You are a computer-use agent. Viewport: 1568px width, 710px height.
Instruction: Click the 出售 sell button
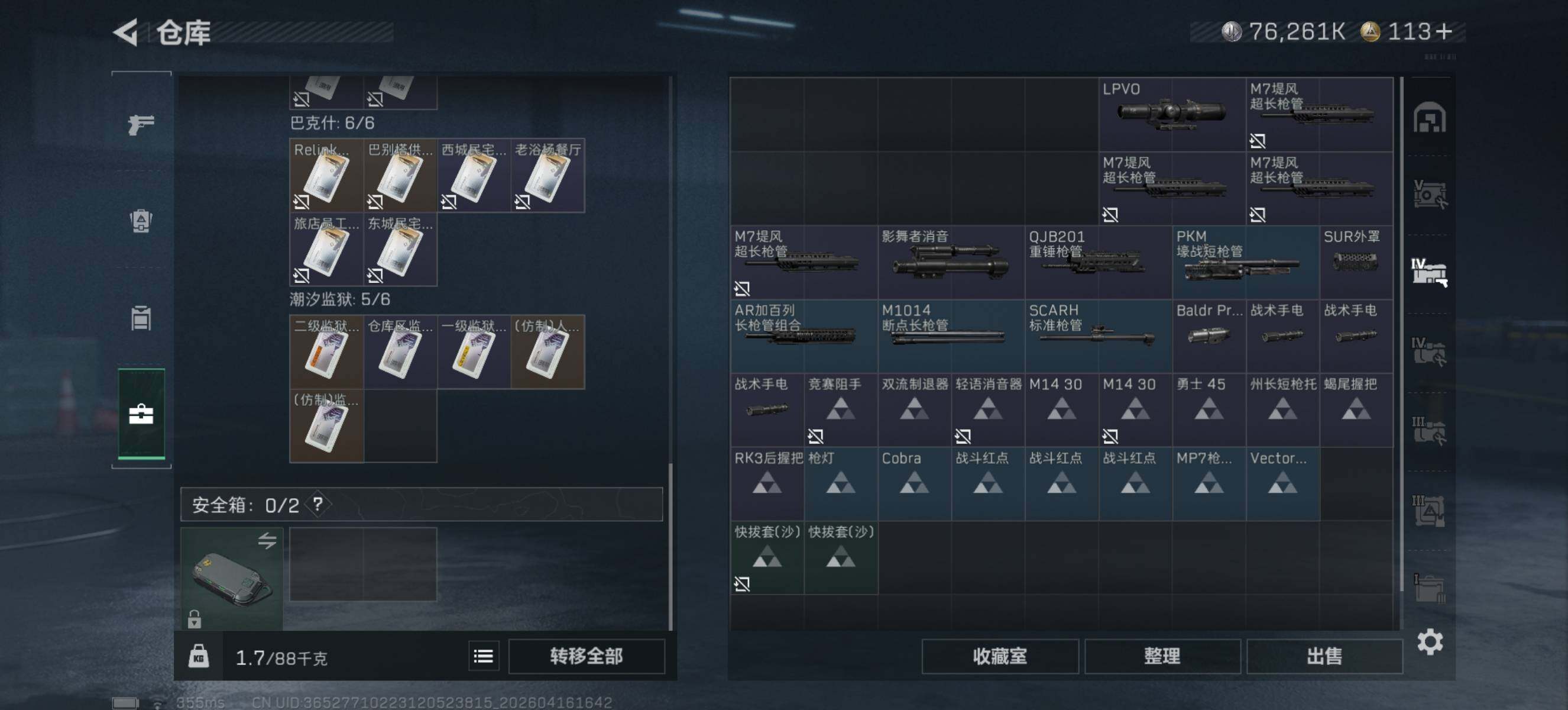pyautogui.click(x=1324, y=656)
